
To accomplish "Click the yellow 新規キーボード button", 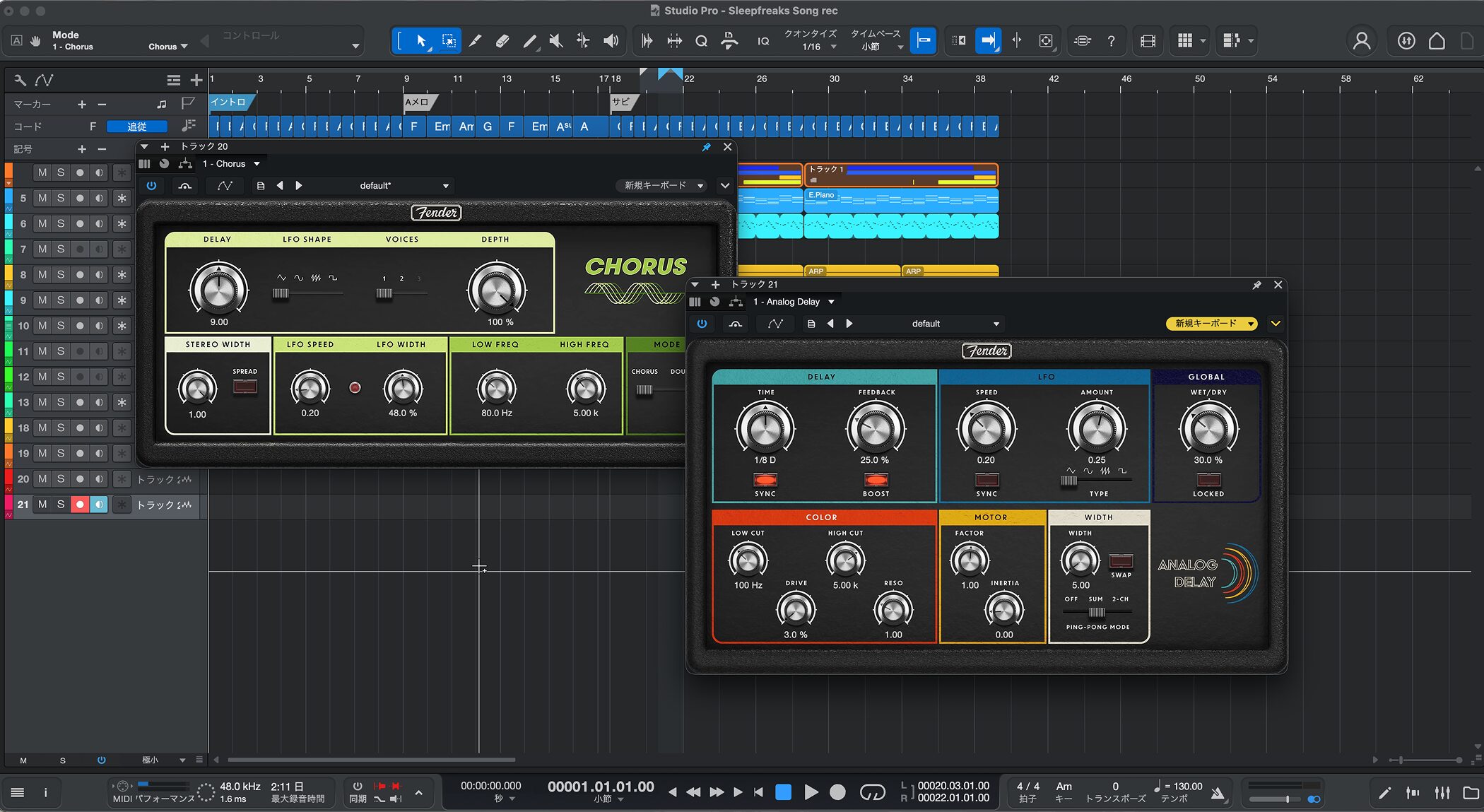I will [x=1211, y=324].
